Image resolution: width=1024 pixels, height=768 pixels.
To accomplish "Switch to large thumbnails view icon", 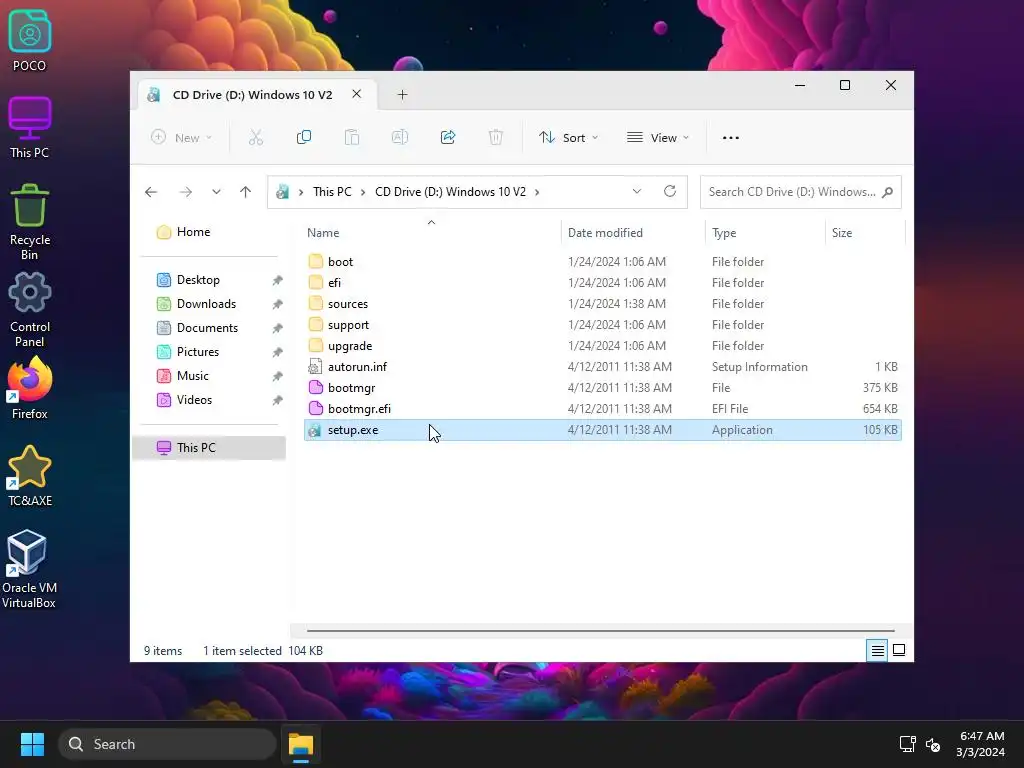I will tap(899, 650).
